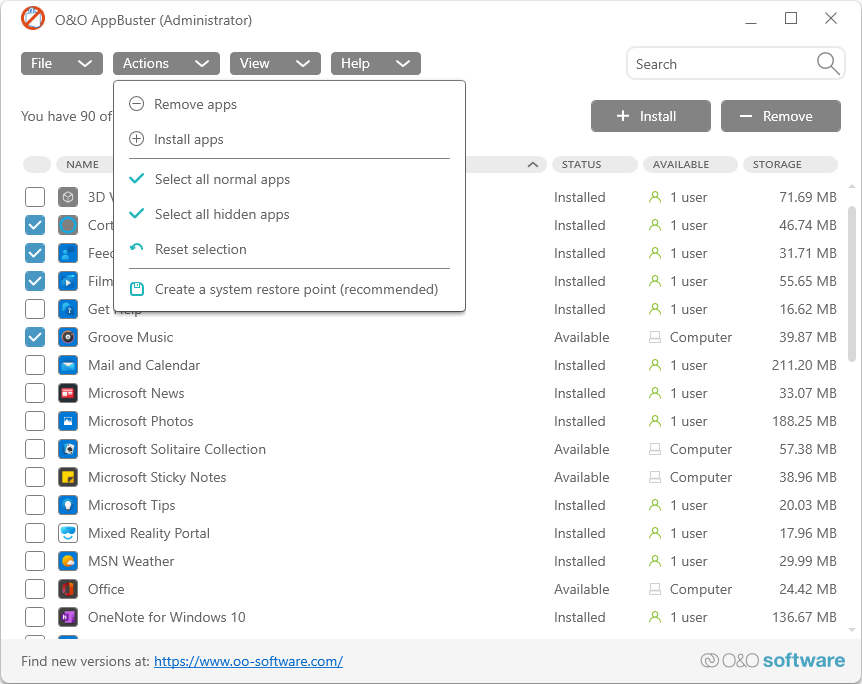
Task: Click the Microsoft Tips app icon
Action: point(68,505)
